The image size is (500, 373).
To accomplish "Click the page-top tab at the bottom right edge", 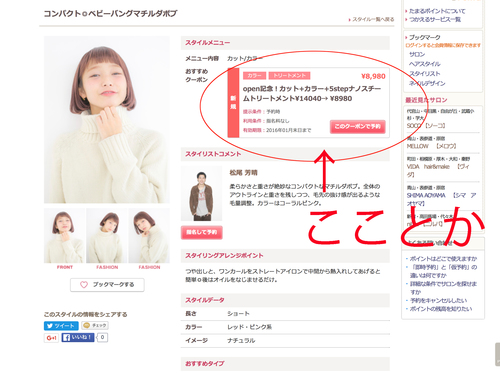I will 498,354.
